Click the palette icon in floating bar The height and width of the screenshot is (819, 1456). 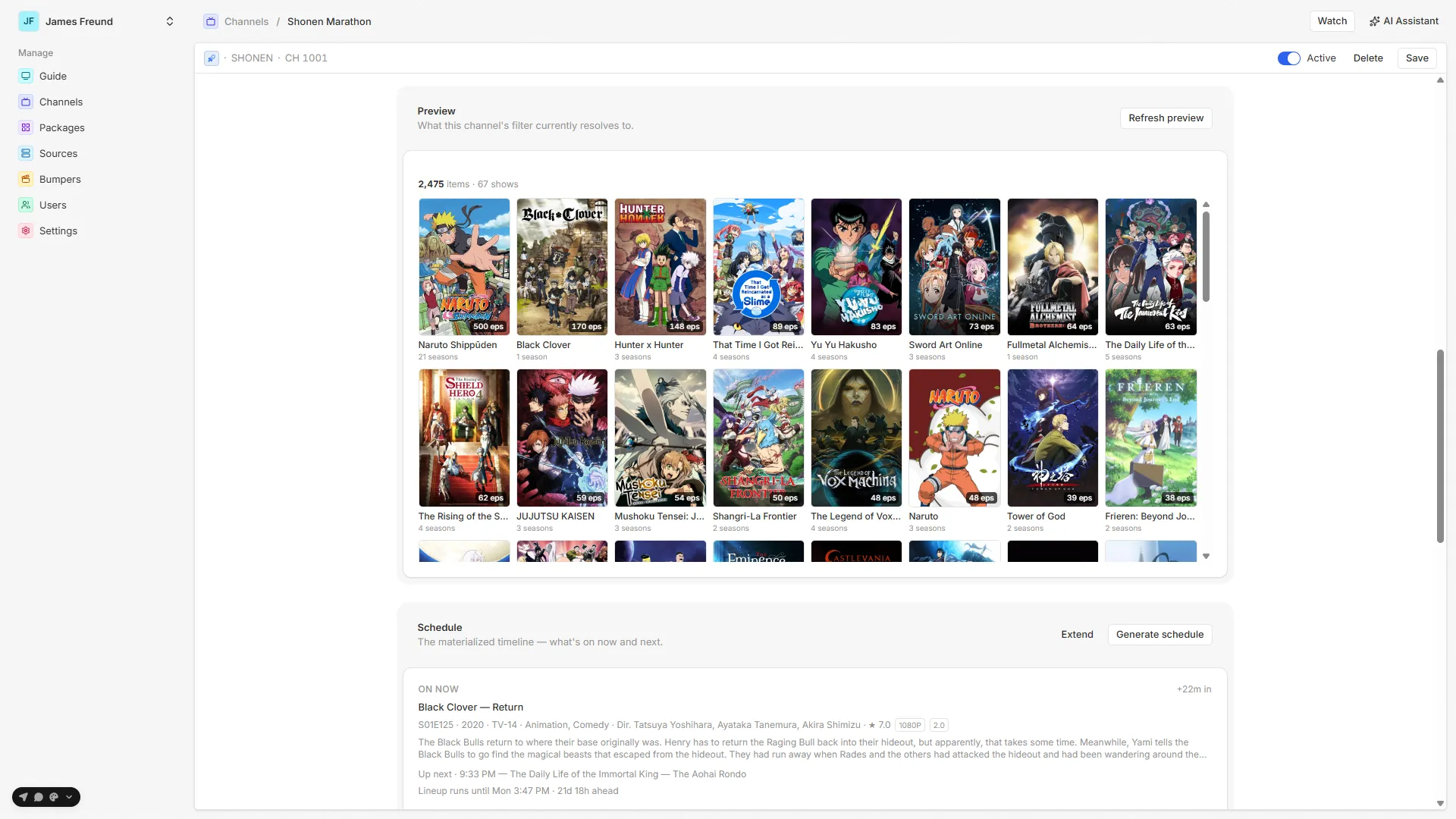click(54, 797)
